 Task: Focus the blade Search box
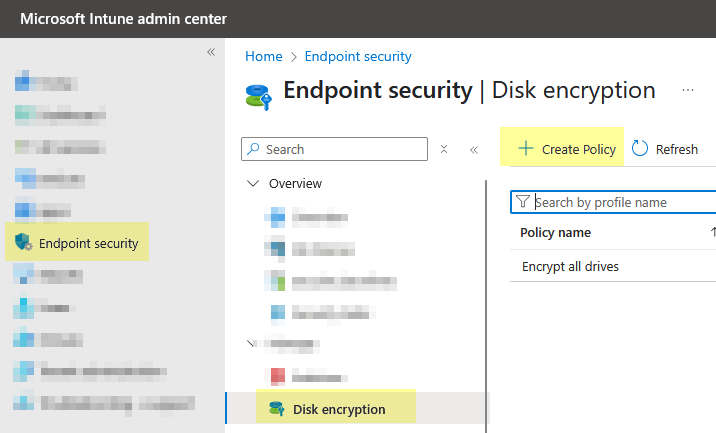click(334, 149)
